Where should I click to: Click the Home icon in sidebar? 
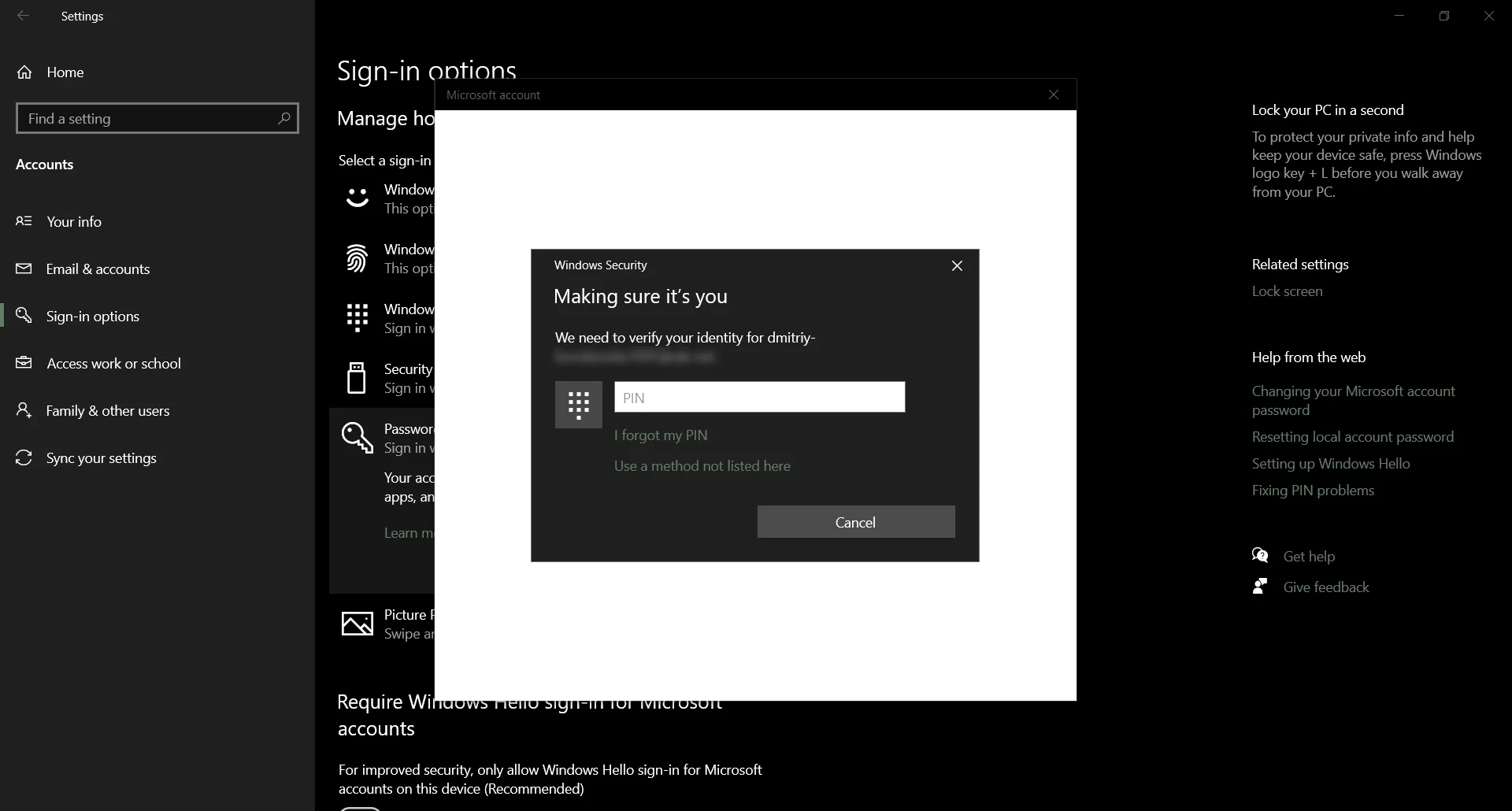point(25,72)
